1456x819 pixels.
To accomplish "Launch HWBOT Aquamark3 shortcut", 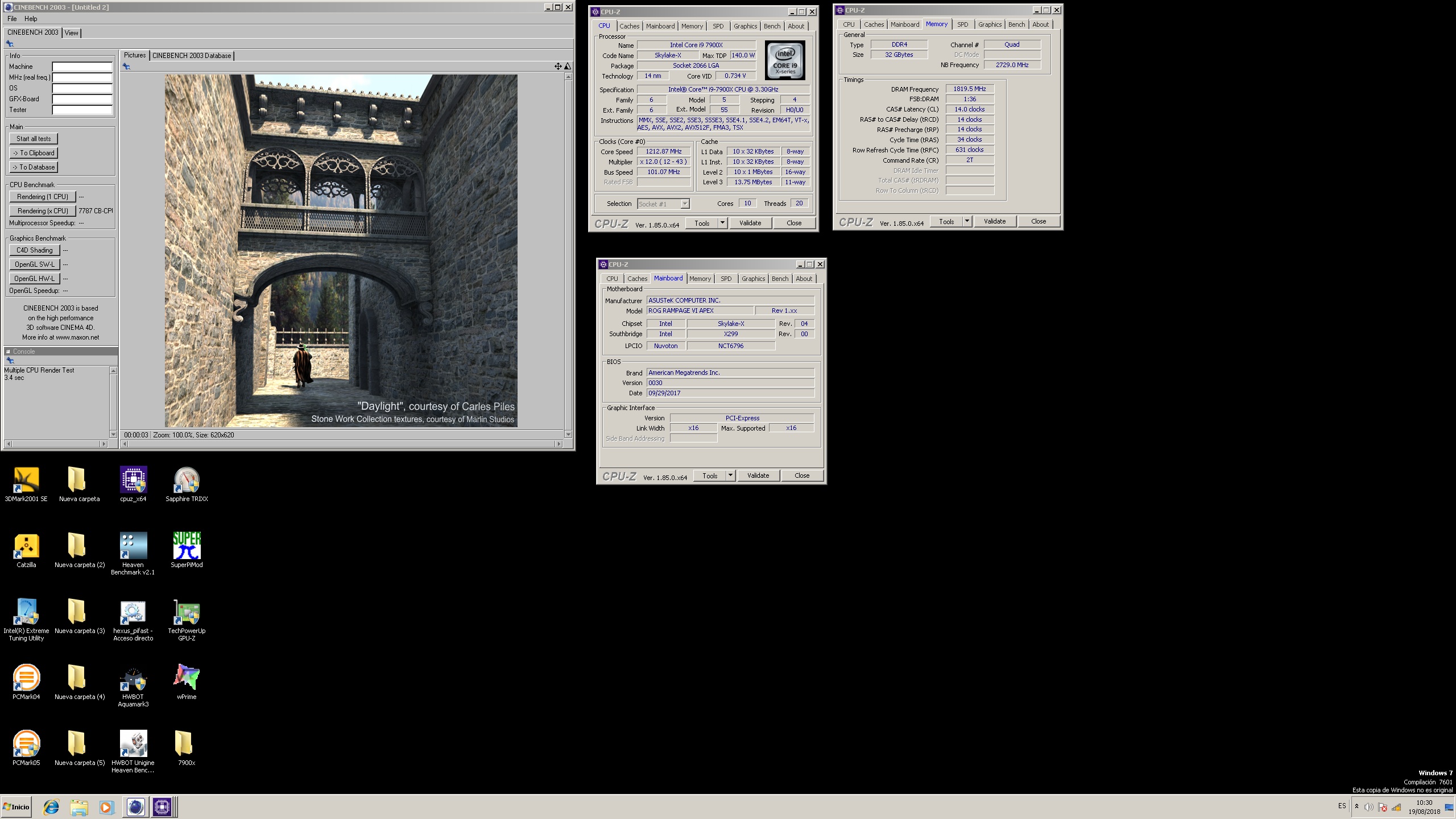I will click(133, 685).
